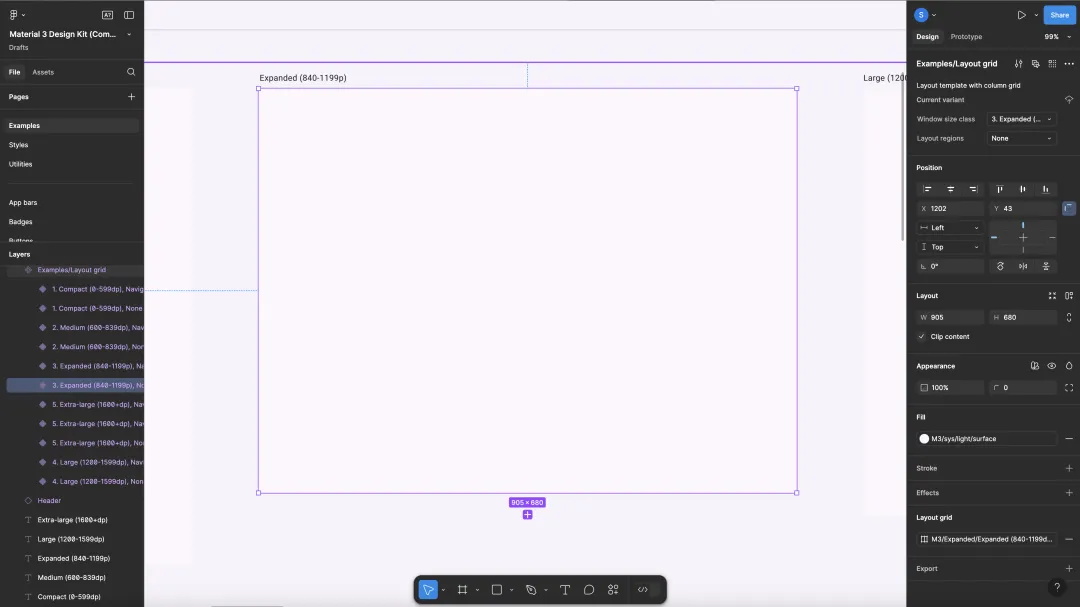Viewport: 1080px width, 607px height.
Task: Flip horizontal icon in Position section
Action: tap(1023, 266)
